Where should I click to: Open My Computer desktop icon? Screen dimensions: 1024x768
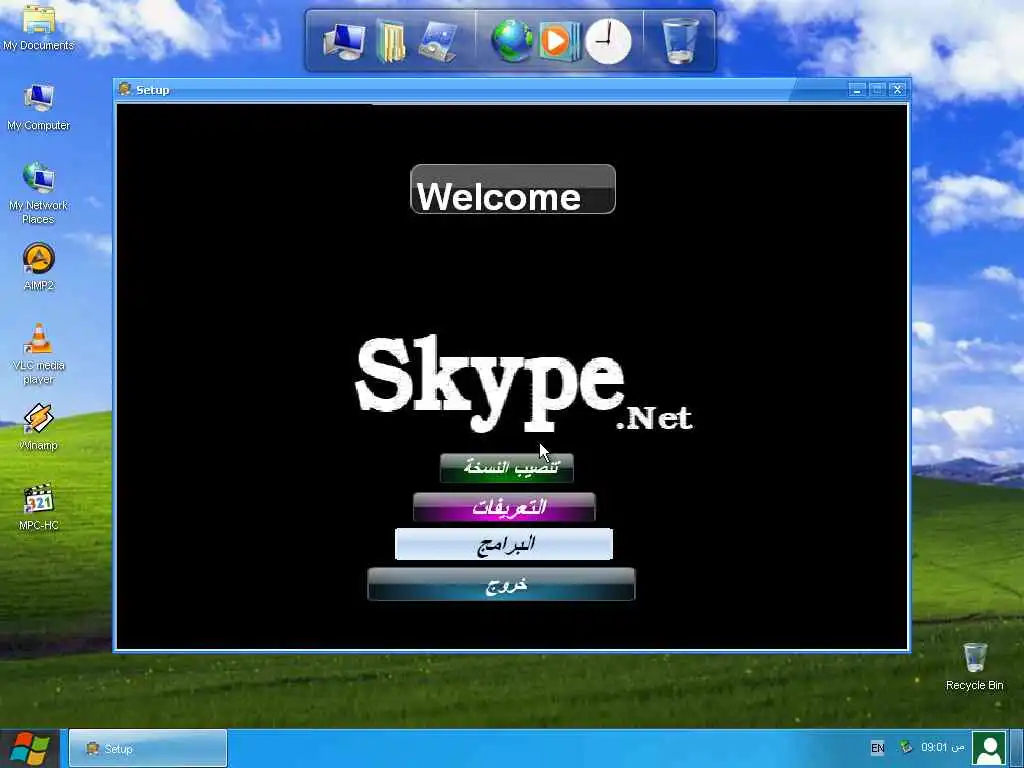(39, 107)
